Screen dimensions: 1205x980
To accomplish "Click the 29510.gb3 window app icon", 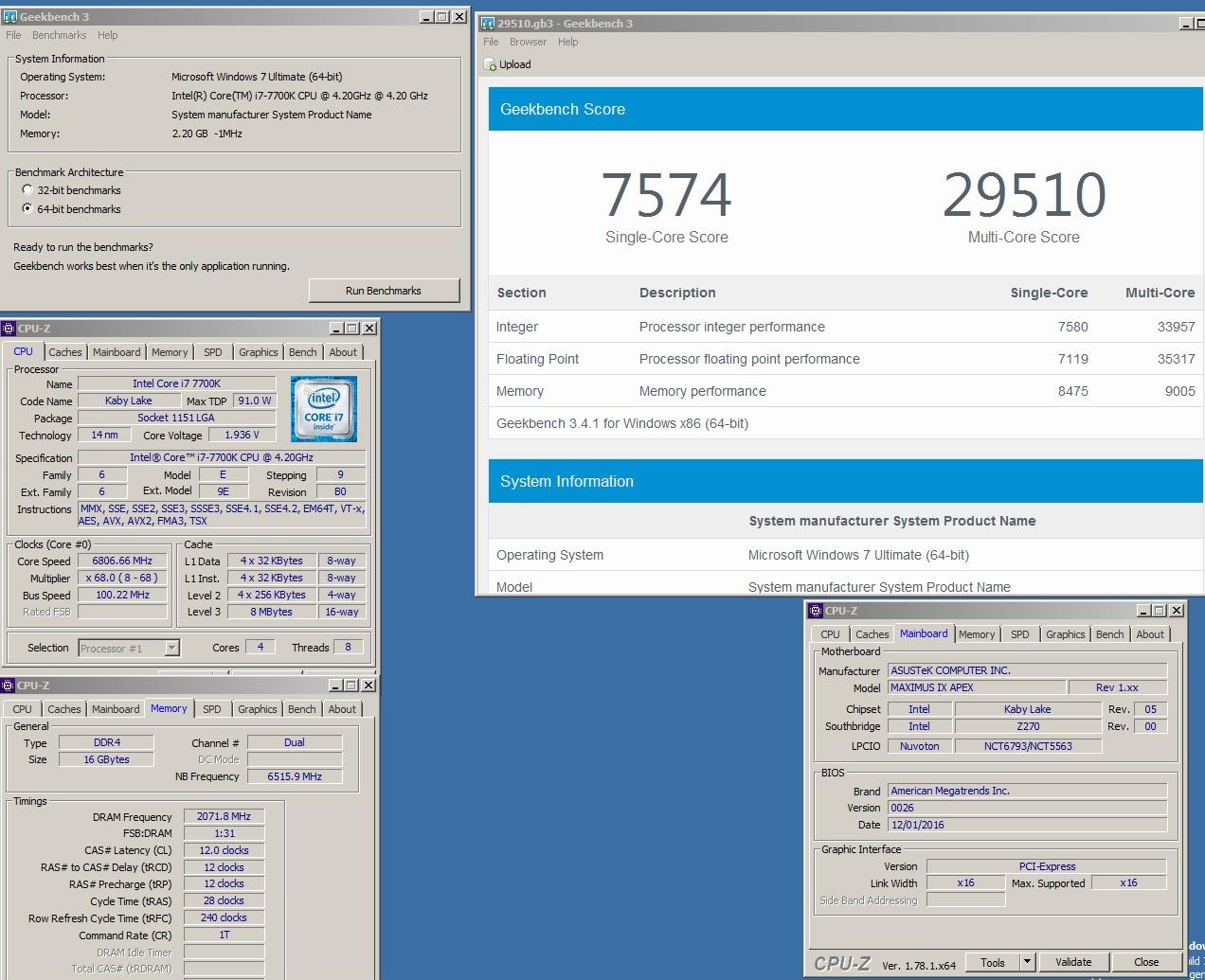I will point(488,24).
